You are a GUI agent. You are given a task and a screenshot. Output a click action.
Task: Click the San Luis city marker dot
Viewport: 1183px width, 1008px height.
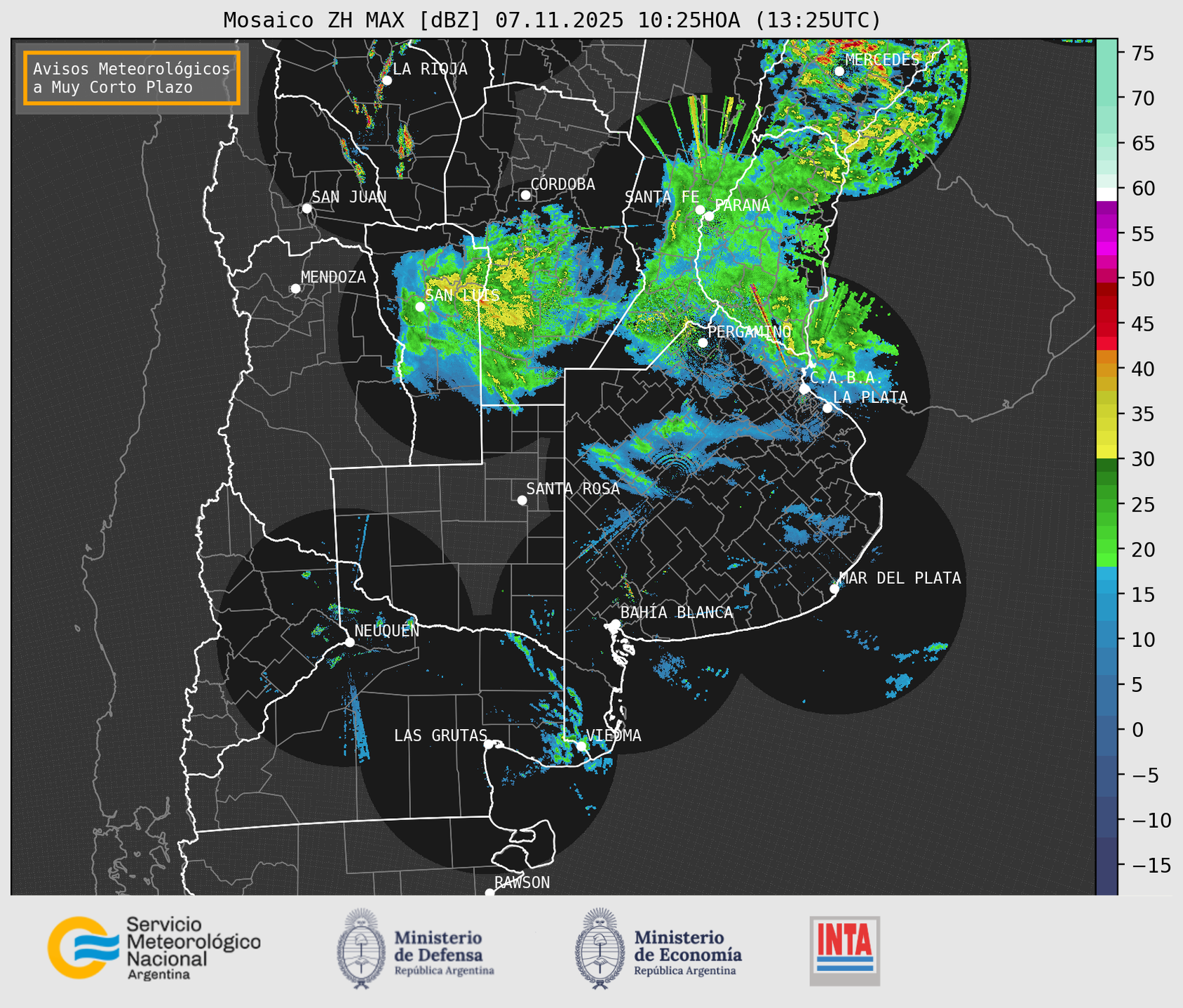pos(420,307)
